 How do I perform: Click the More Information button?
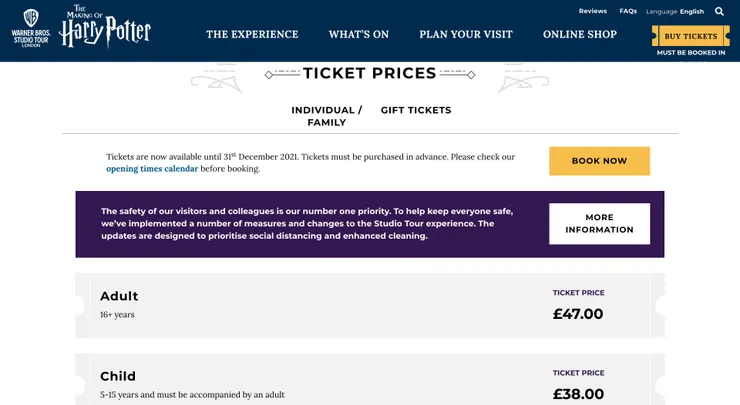599,224
